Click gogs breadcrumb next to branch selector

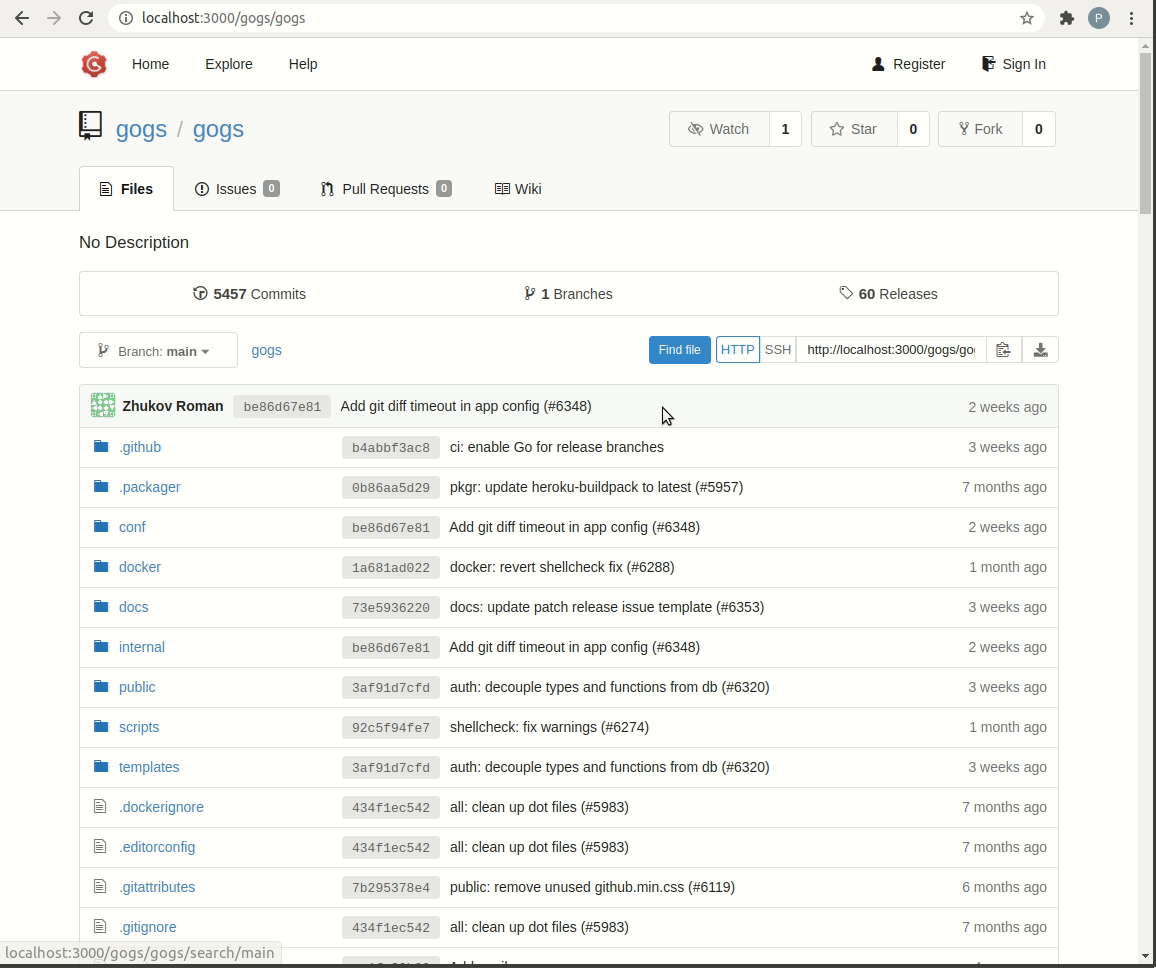(x=266, y=350)
